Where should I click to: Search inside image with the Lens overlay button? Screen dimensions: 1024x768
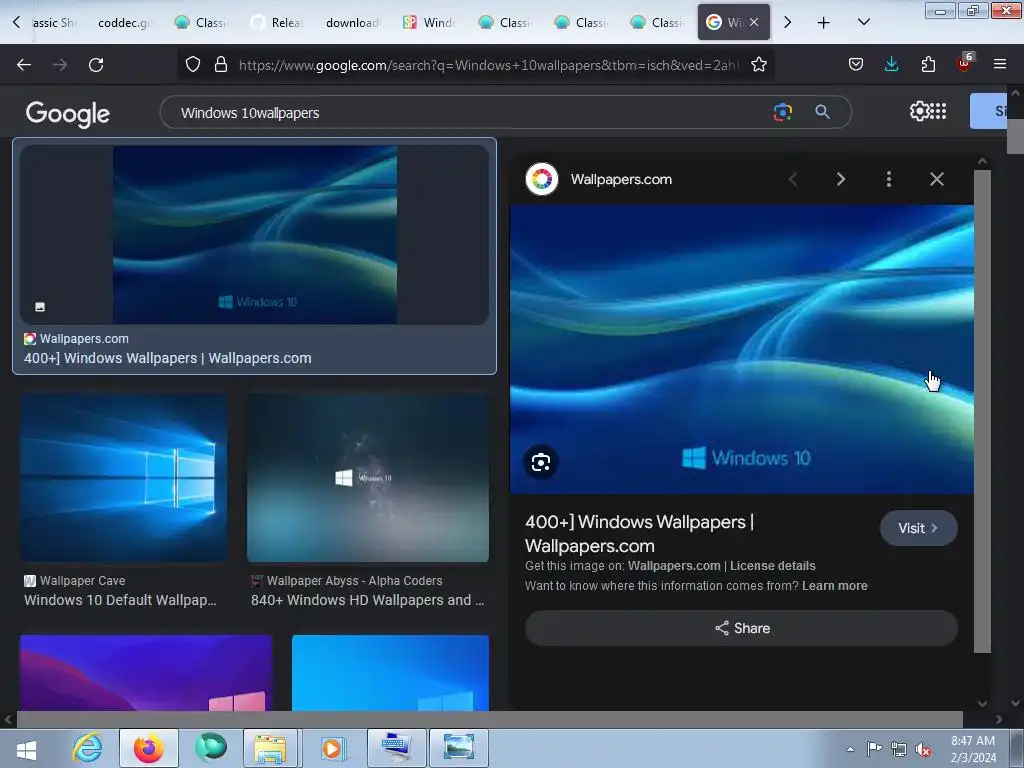coord(541,462)
